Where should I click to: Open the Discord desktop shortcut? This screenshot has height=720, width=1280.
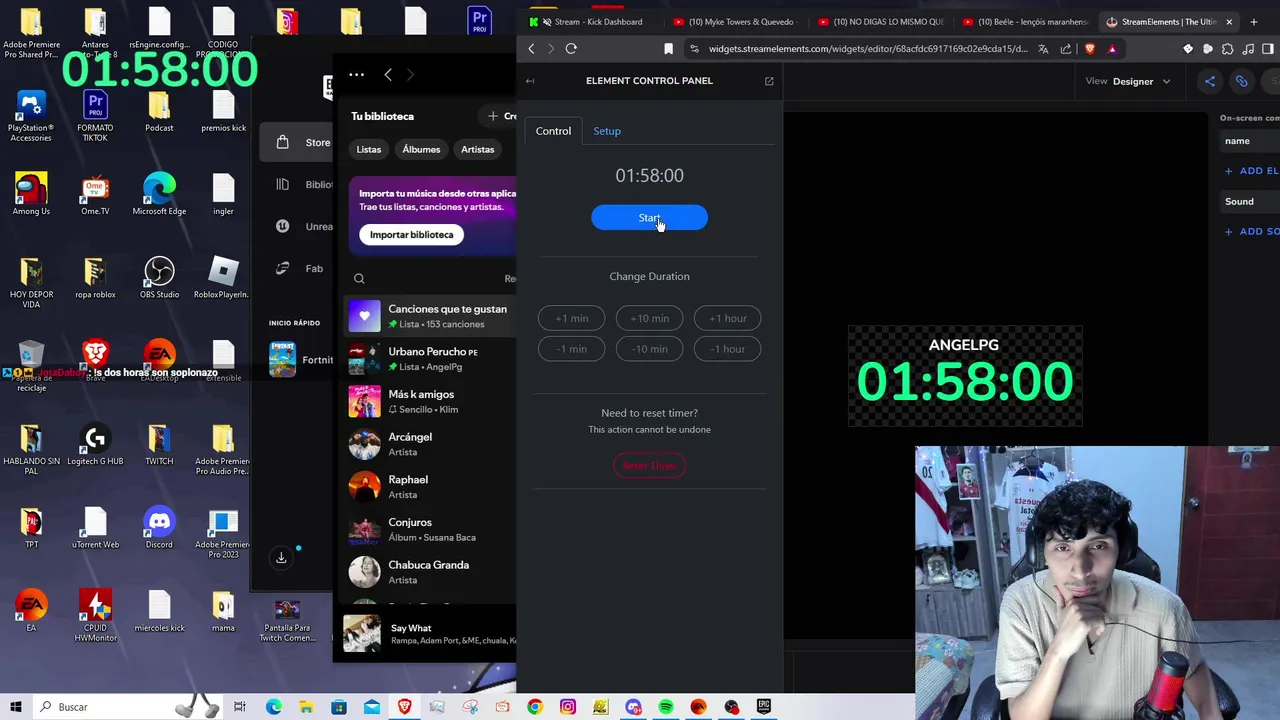(x=159, y=528)
